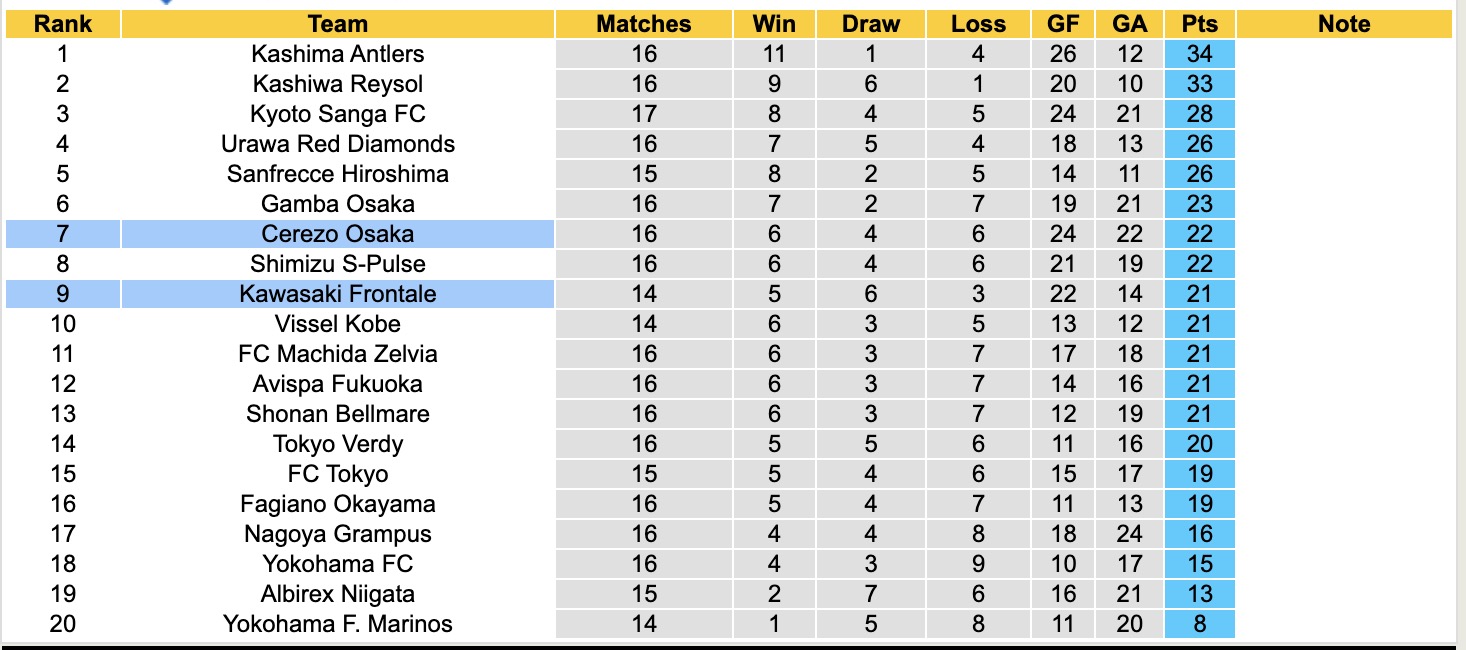Click the GF column header

click(1063, 24)
